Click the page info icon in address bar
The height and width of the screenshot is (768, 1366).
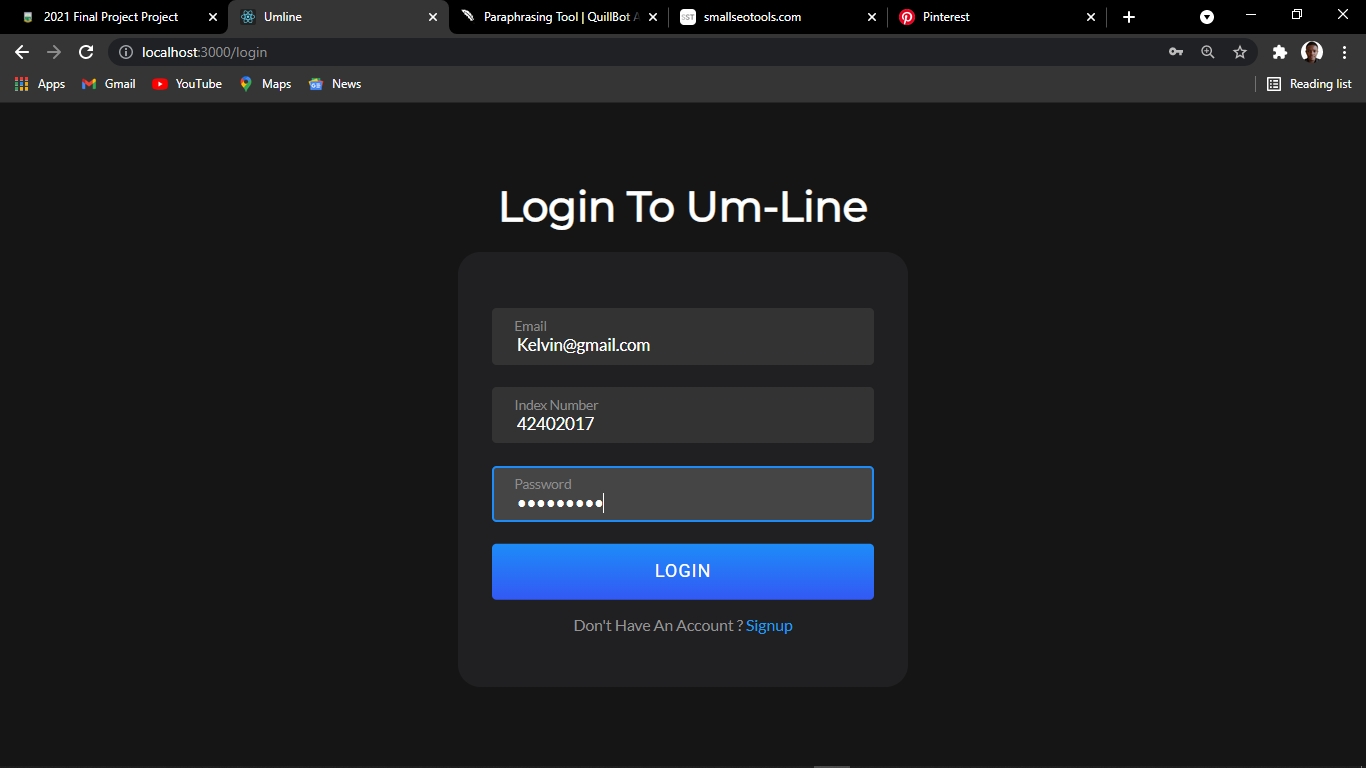(125, 52)
